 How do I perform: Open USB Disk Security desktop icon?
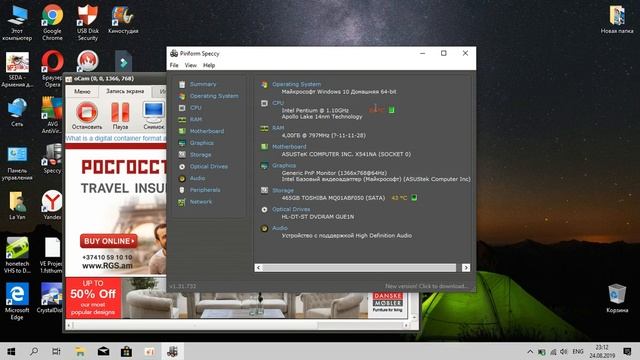click(88, 22)
